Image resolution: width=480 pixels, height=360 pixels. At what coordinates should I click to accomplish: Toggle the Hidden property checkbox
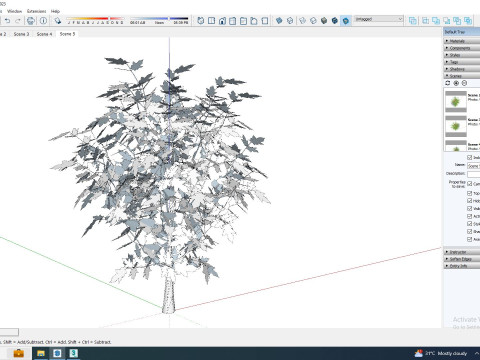coord(470,201)
